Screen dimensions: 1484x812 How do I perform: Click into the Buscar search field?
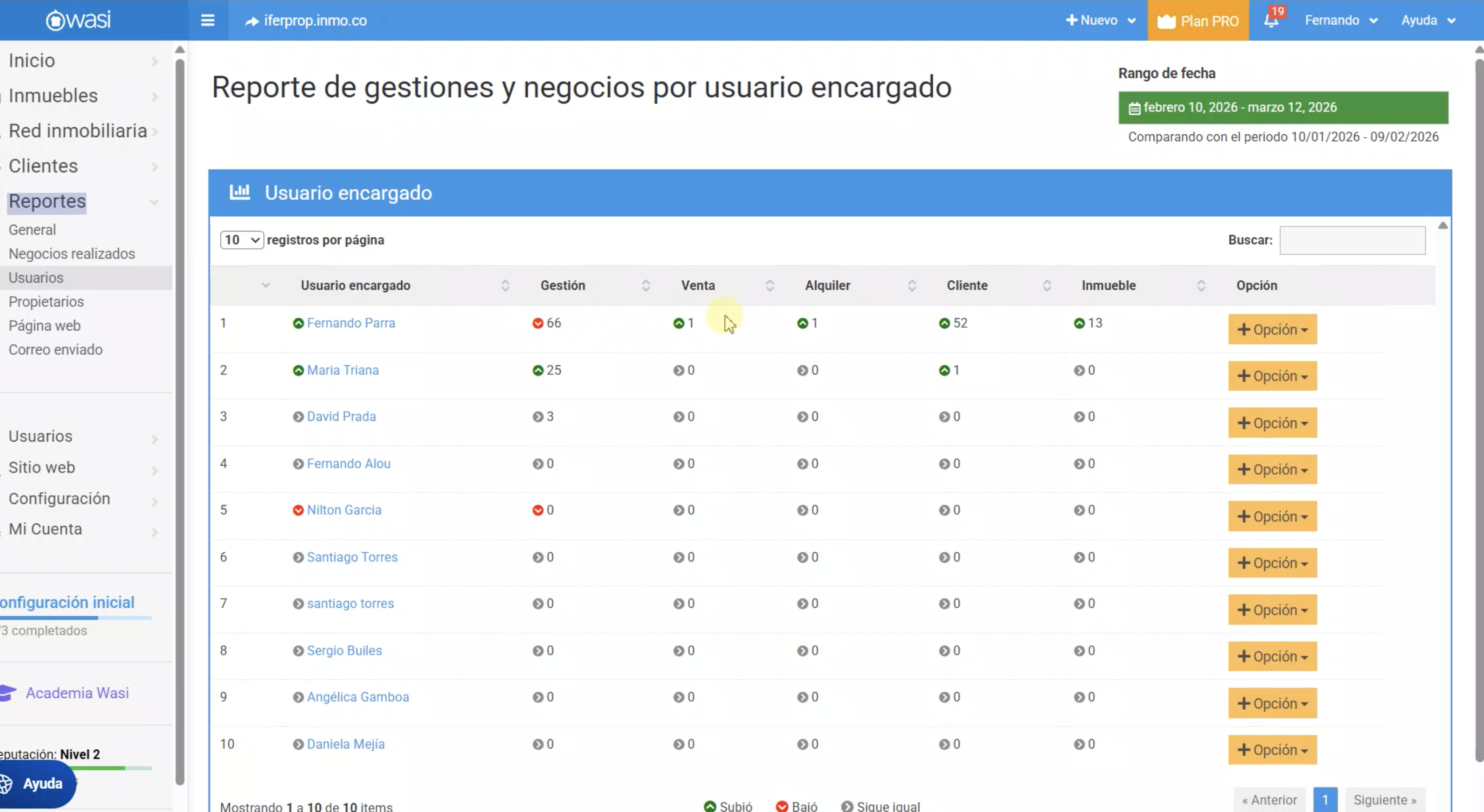1352,240
